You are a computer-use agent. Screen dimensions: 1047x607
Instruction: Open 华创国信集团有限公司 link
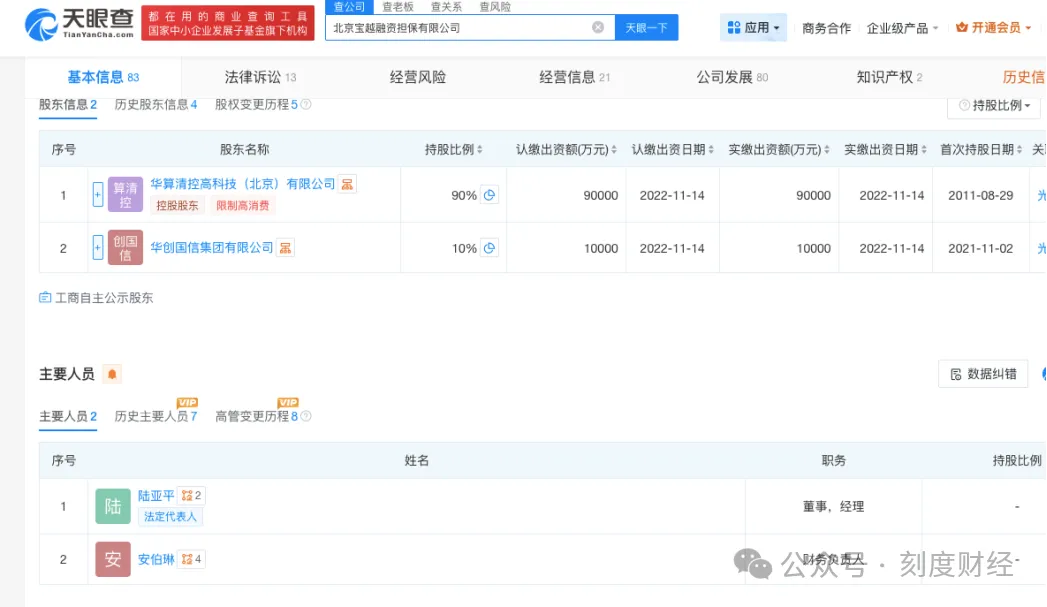coord(212,248)
